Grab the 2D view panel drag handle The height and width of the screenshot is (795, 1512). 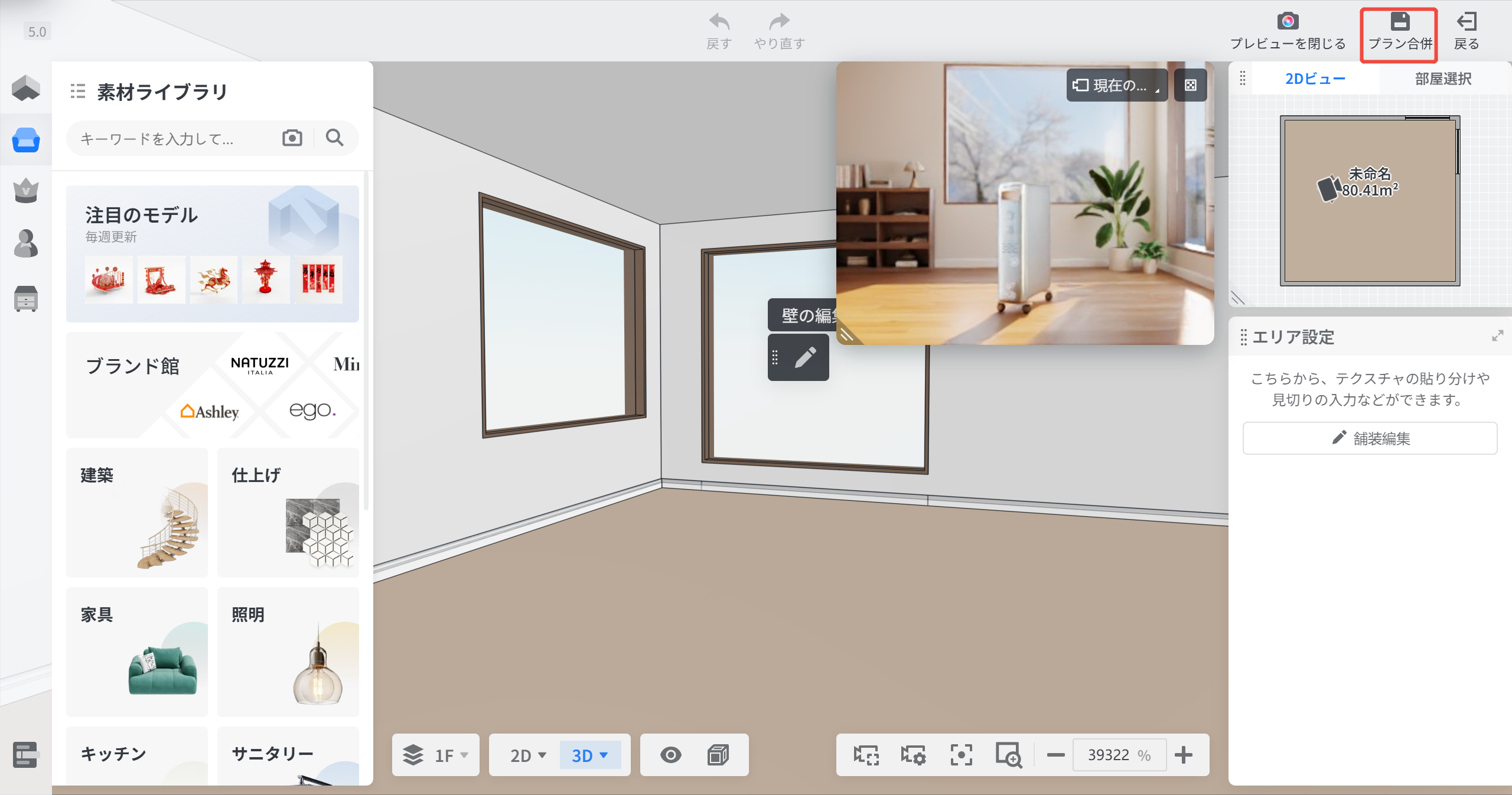click(x=1242, y=78)
